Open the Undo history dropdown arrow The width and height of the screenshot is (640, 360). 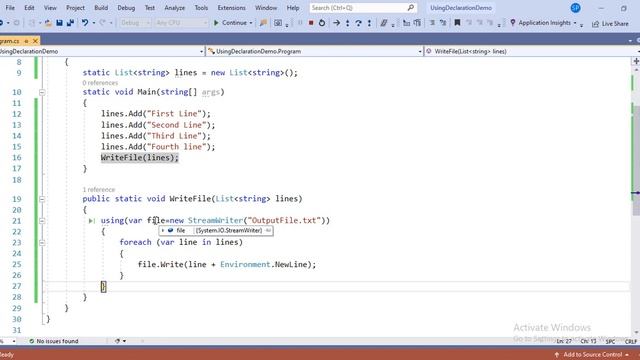[93, 23]
